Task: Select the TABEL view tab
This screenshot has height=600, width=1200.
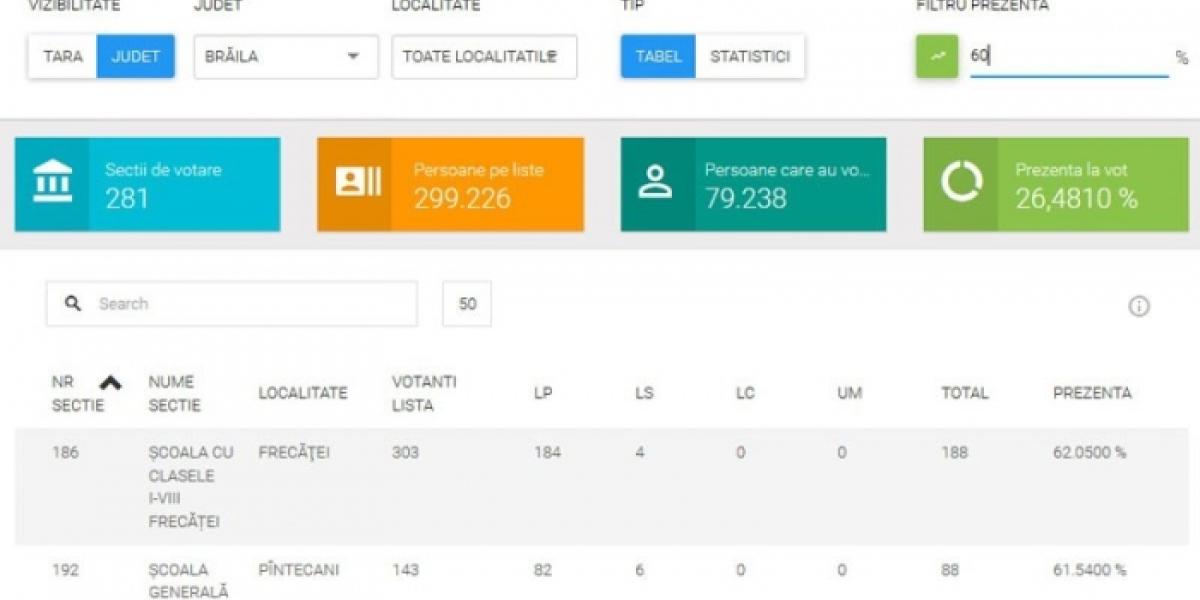Action: [658, 57]
